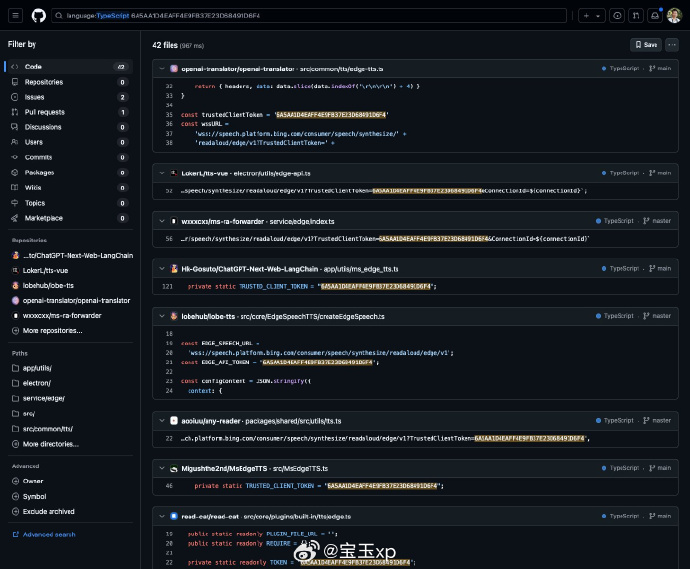Click the MsEdgeTTS repository avatar
Viewport: 690px width, 569px height.
click(x=174, y=469)
